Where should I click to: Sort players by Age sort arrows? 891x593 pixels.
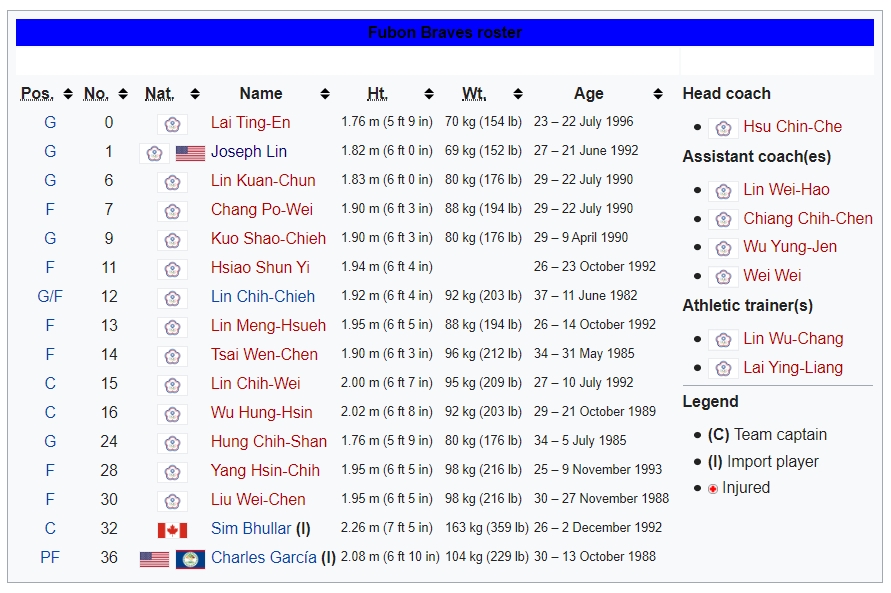coord(658,94)
